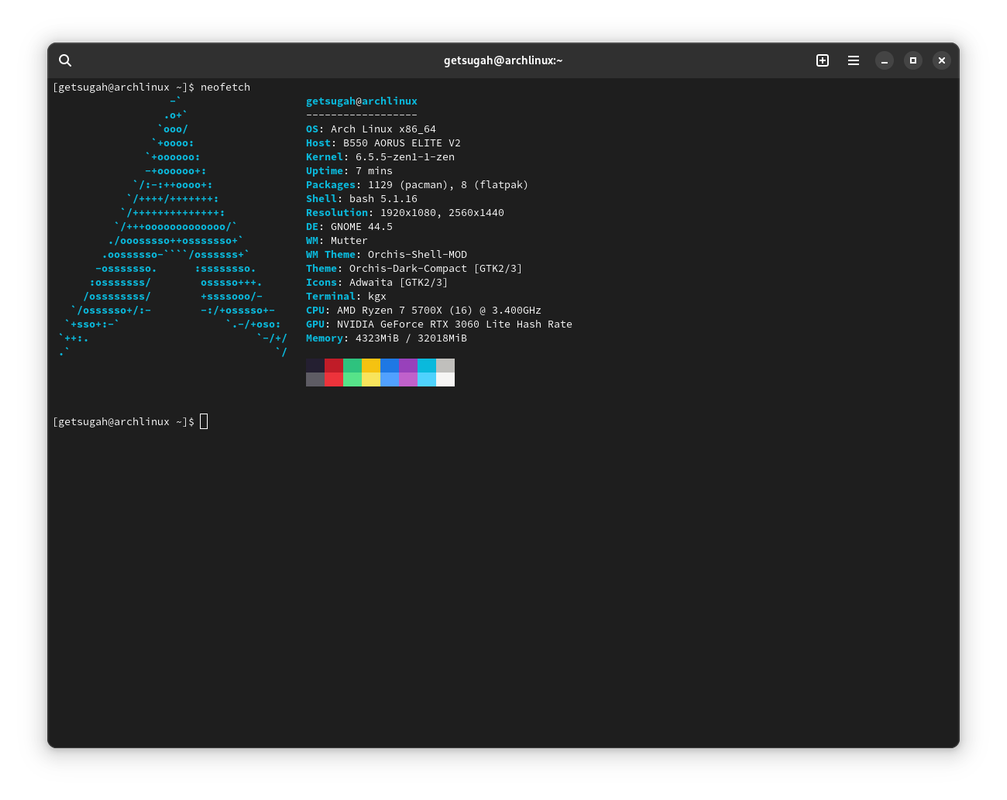Click the typed neofetch command

click(225, 87)
